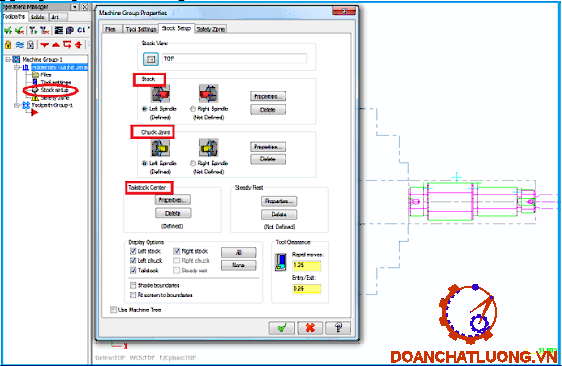Image resolution: width=562 pixels, height=366 pixels.
Task: Enable Use Machine Tree checkbox
Action: point(113,310)
